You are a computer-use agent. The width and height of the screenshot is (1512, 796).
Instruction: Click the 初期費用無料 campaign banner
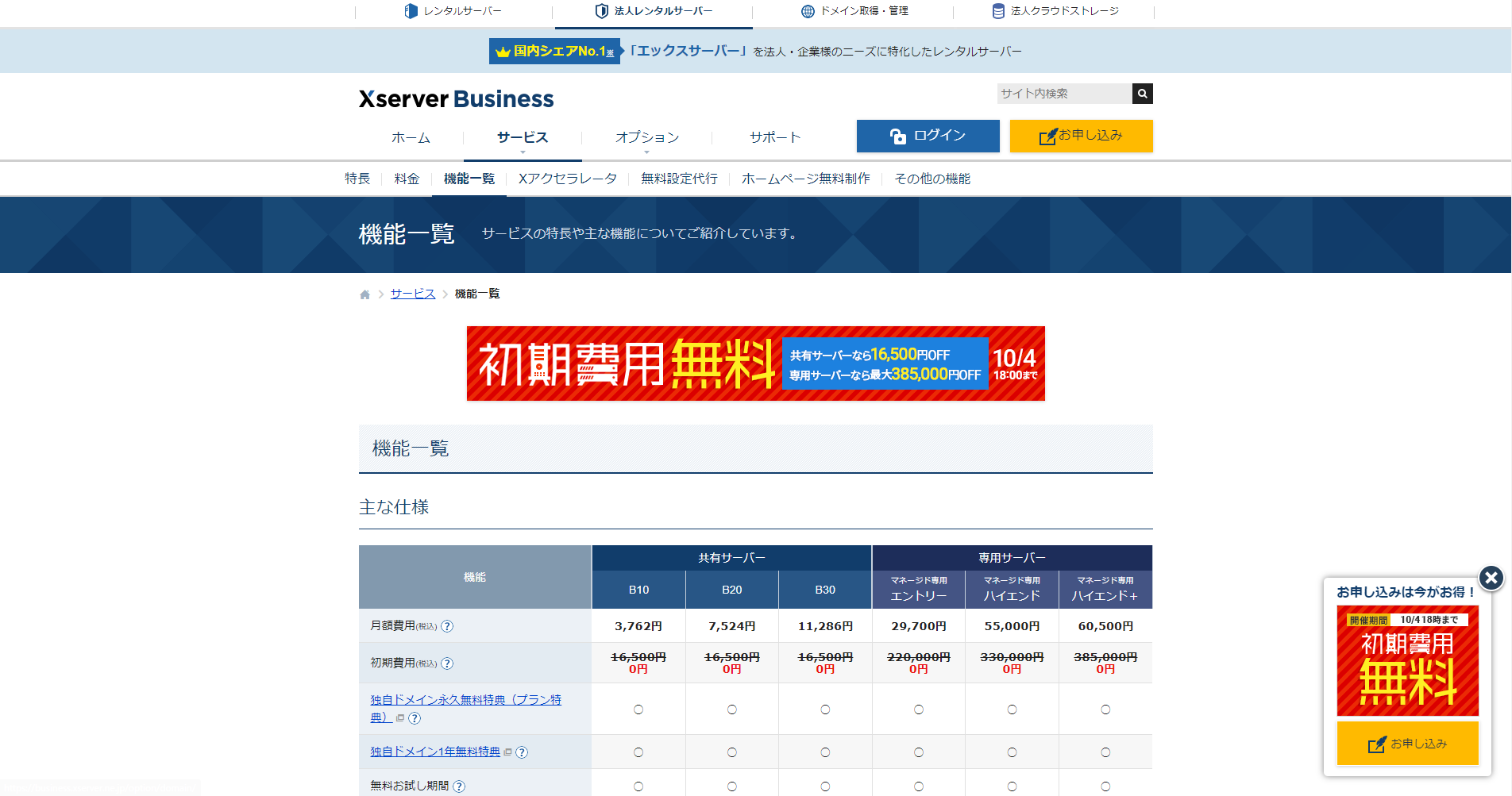coord(756,363)
